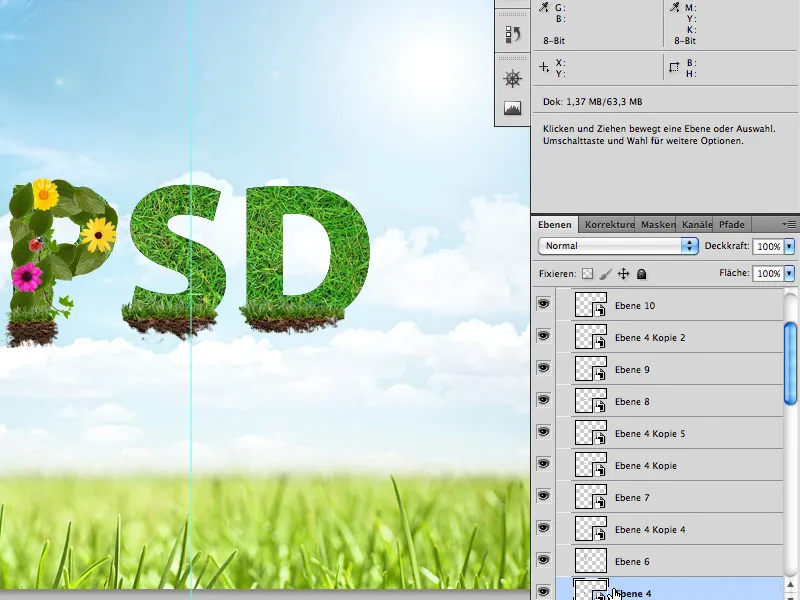Switch to the Kanäle tab

[x=697, y=225]
